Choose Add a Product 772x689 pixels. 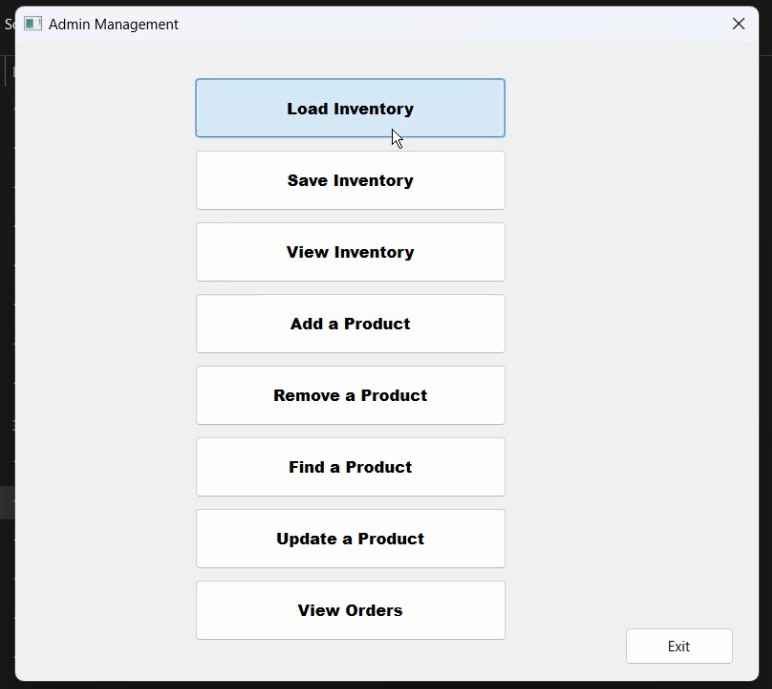pos(350,324)
